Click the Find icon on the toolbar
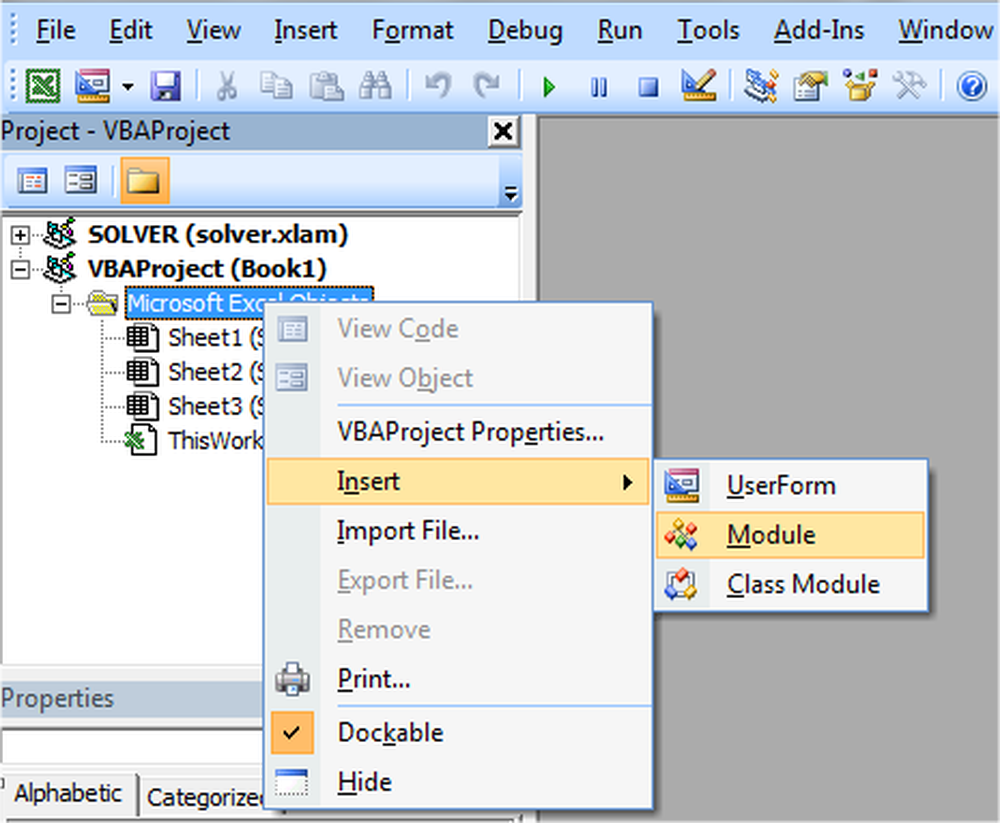The width and height of the screenshot is (1000, 823). click(376, 87)
